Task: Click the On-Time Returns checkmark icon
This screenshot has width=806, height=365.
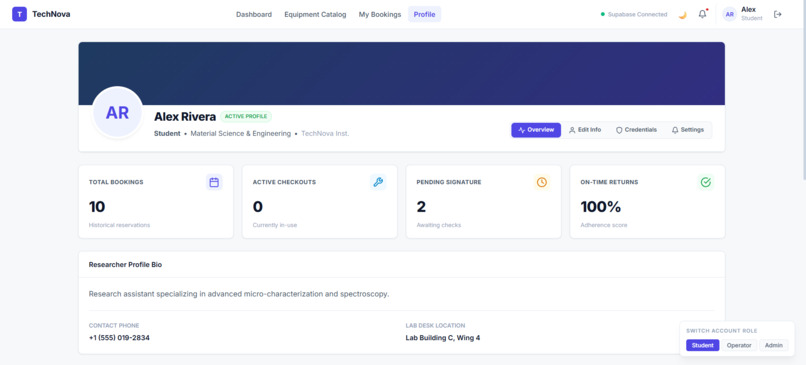Action: [x=706, y=182]
